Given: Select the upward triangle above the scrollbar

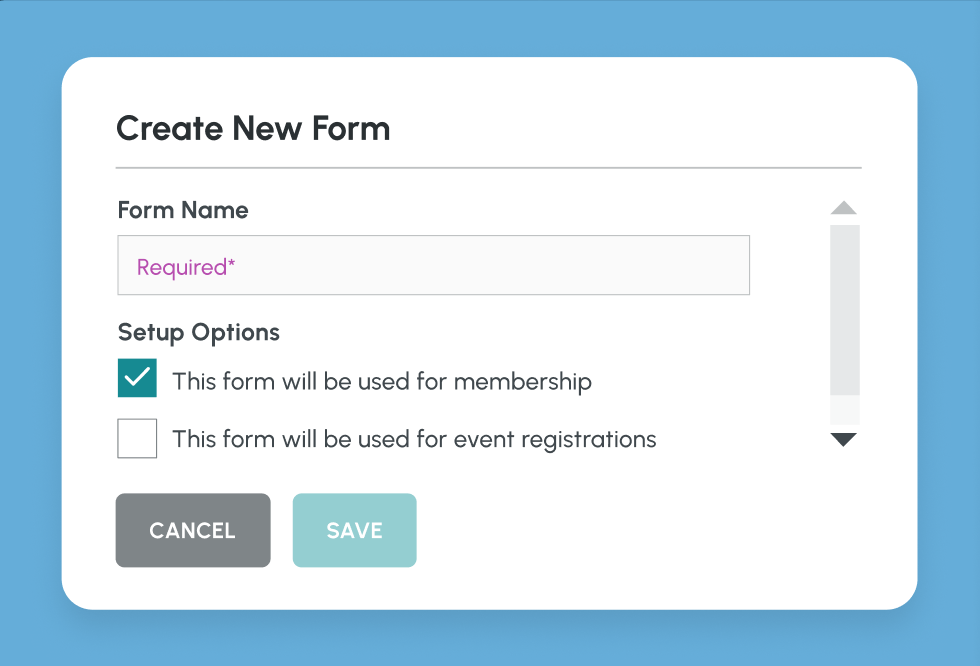Looking at the screenshot, I should 843,207.
